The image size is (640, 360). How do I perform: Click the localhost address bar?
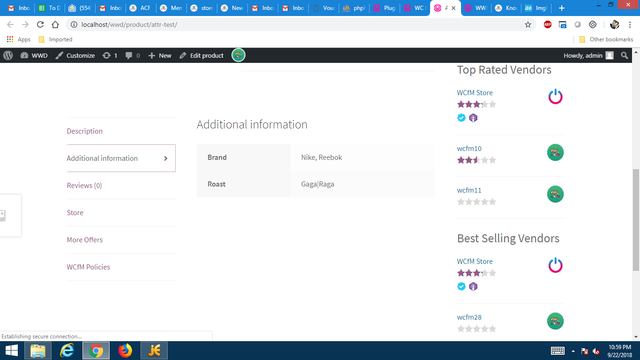(300, 24)
